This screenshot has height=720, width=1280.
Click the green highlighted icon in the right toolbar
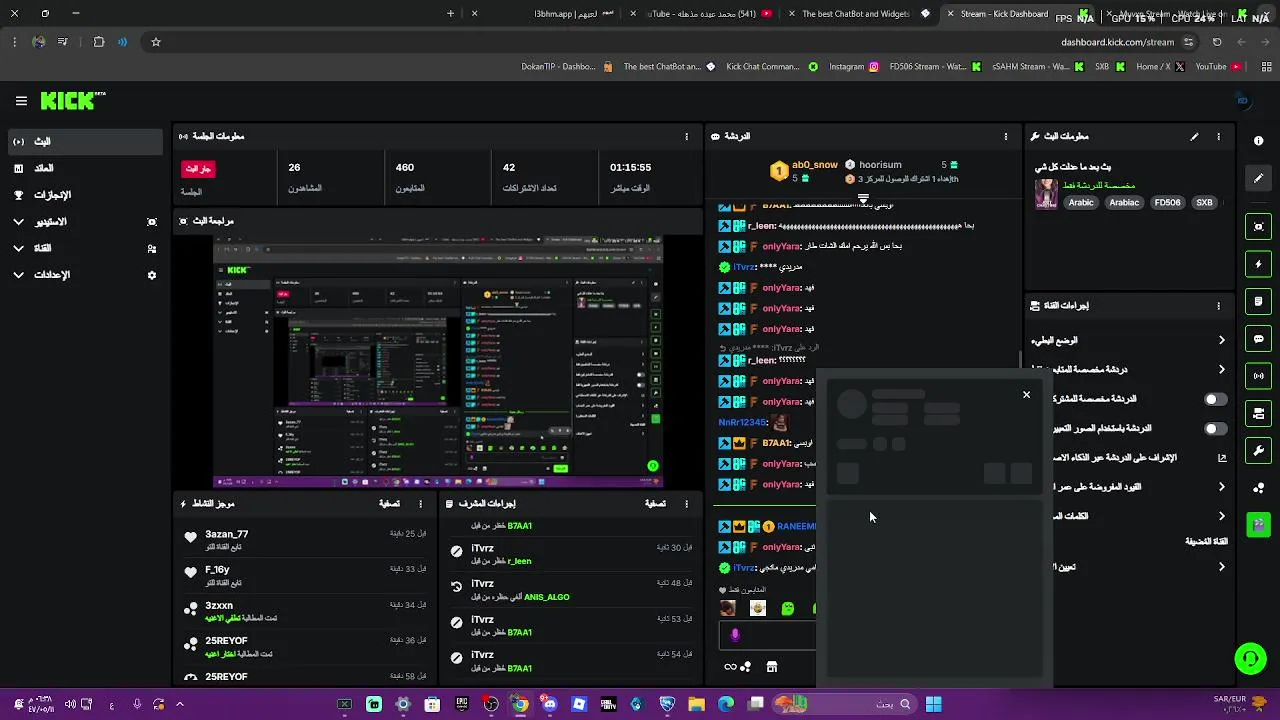(1259, 524)
